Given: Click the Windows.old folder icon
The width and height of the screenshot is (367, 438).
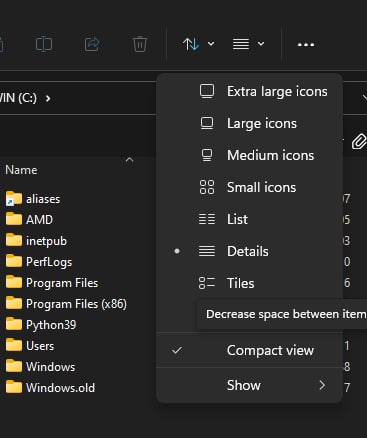Looking at the screenshot, I should 14,387.
